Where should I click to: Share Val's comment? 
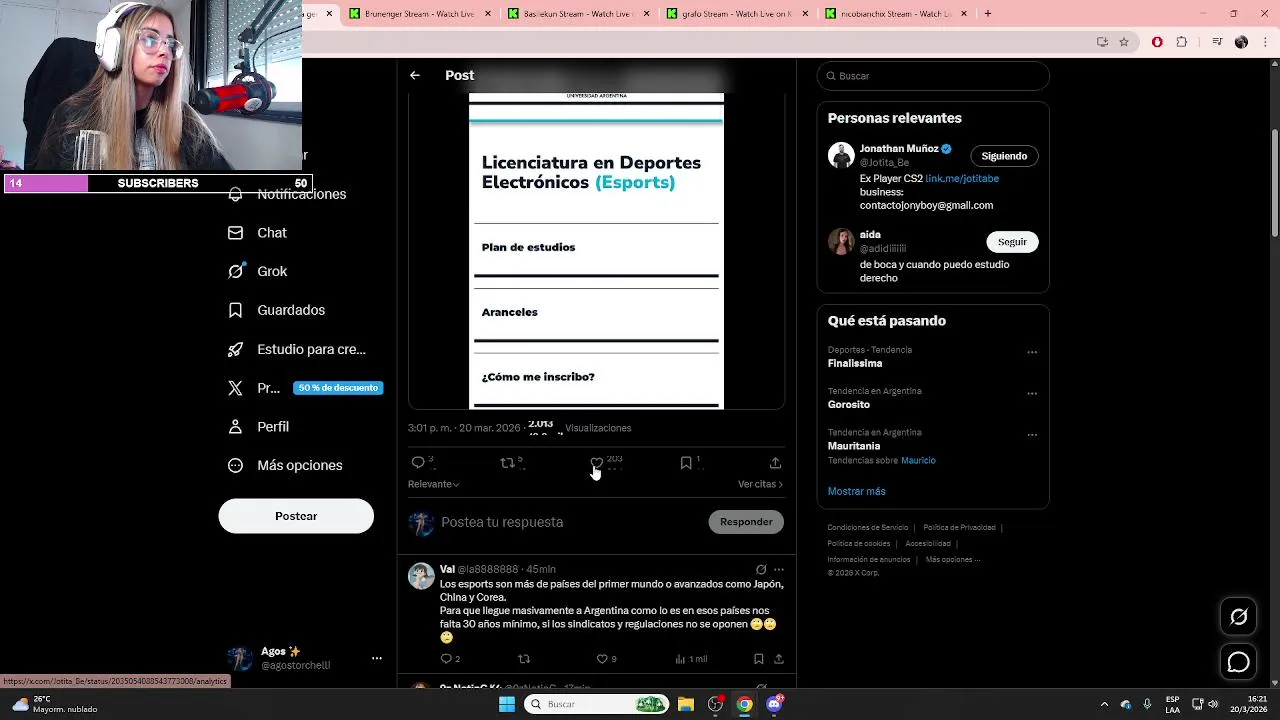[x=779, y=659]
